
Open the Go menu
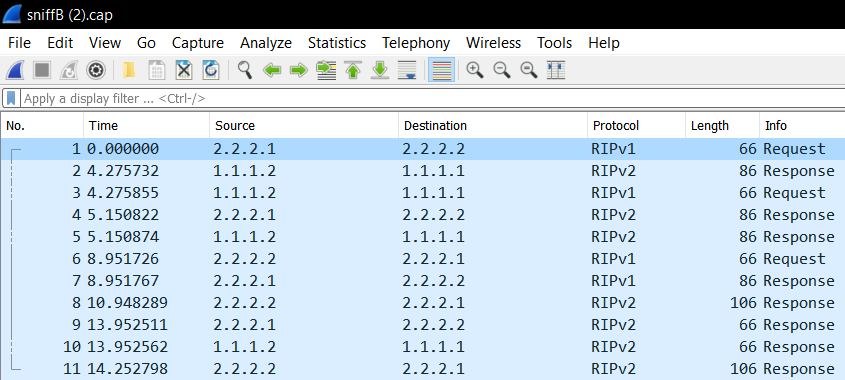pyautogui.click(x=146, y=43)
